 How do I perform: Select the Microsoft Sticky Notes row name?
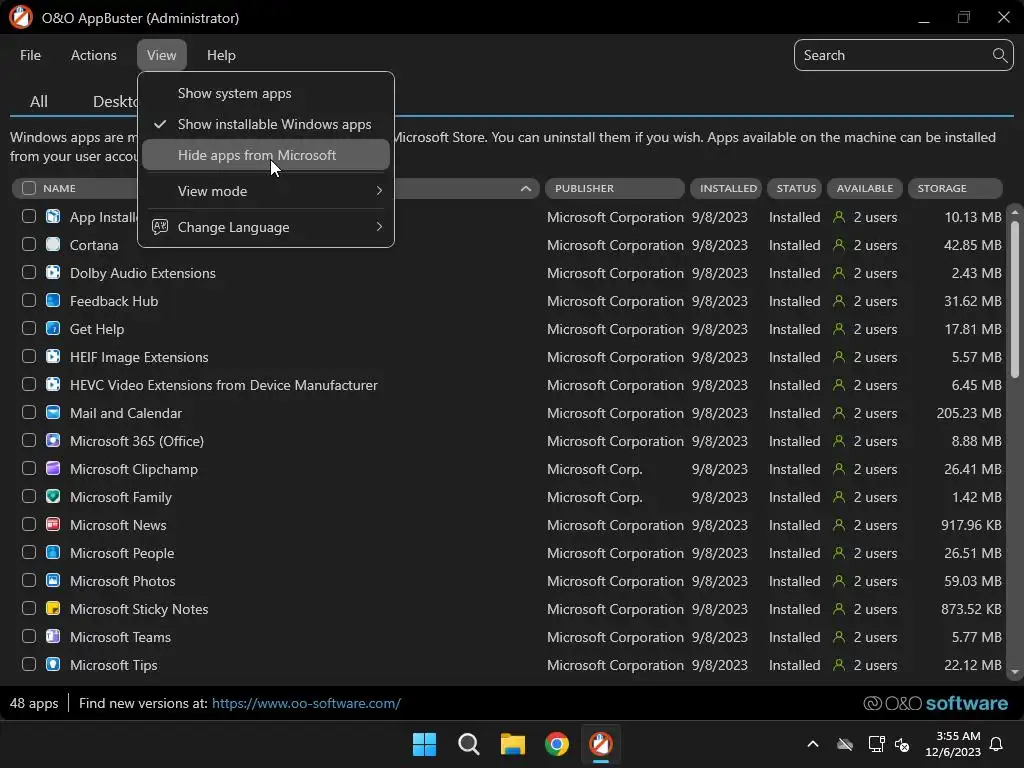[x=139, y=609]
